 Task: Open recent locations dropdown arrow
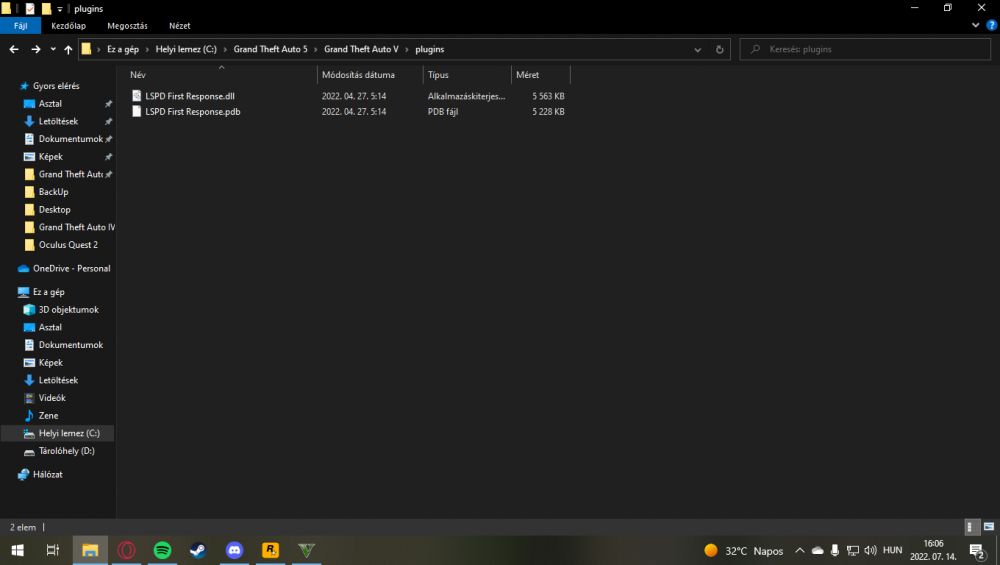click(x=53, y=49)
